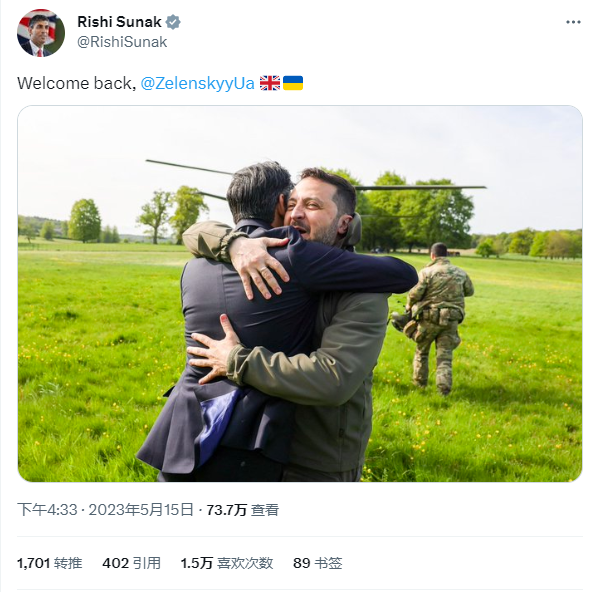Click the 2023年5月15日 date
The height and width of the screenshot is (592, 592).
pos(141,510)
